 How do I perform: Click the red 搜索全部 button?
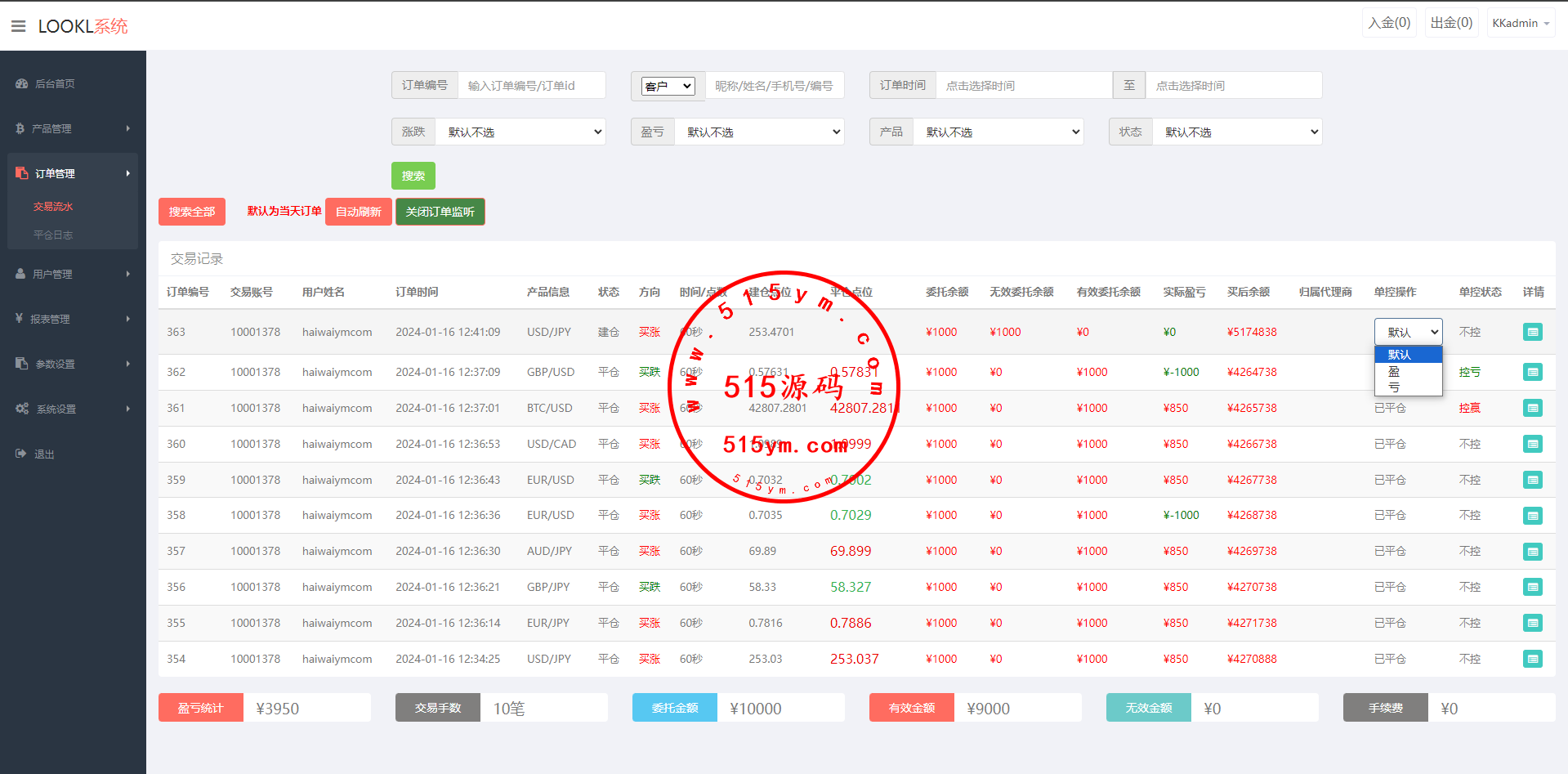(191, 212)
